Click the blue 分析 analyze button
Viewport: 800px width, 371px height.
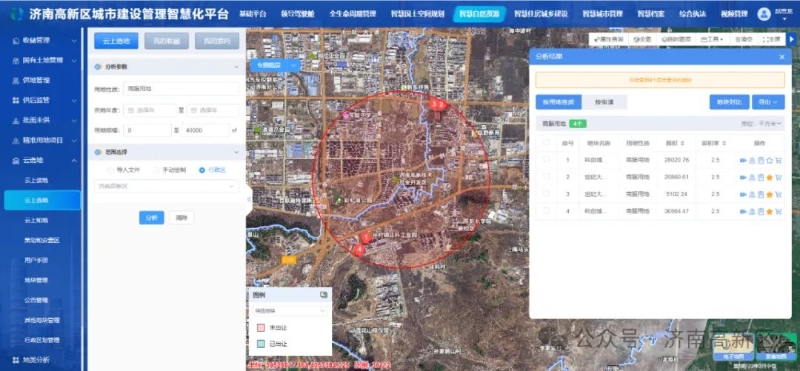coord(152,218)
